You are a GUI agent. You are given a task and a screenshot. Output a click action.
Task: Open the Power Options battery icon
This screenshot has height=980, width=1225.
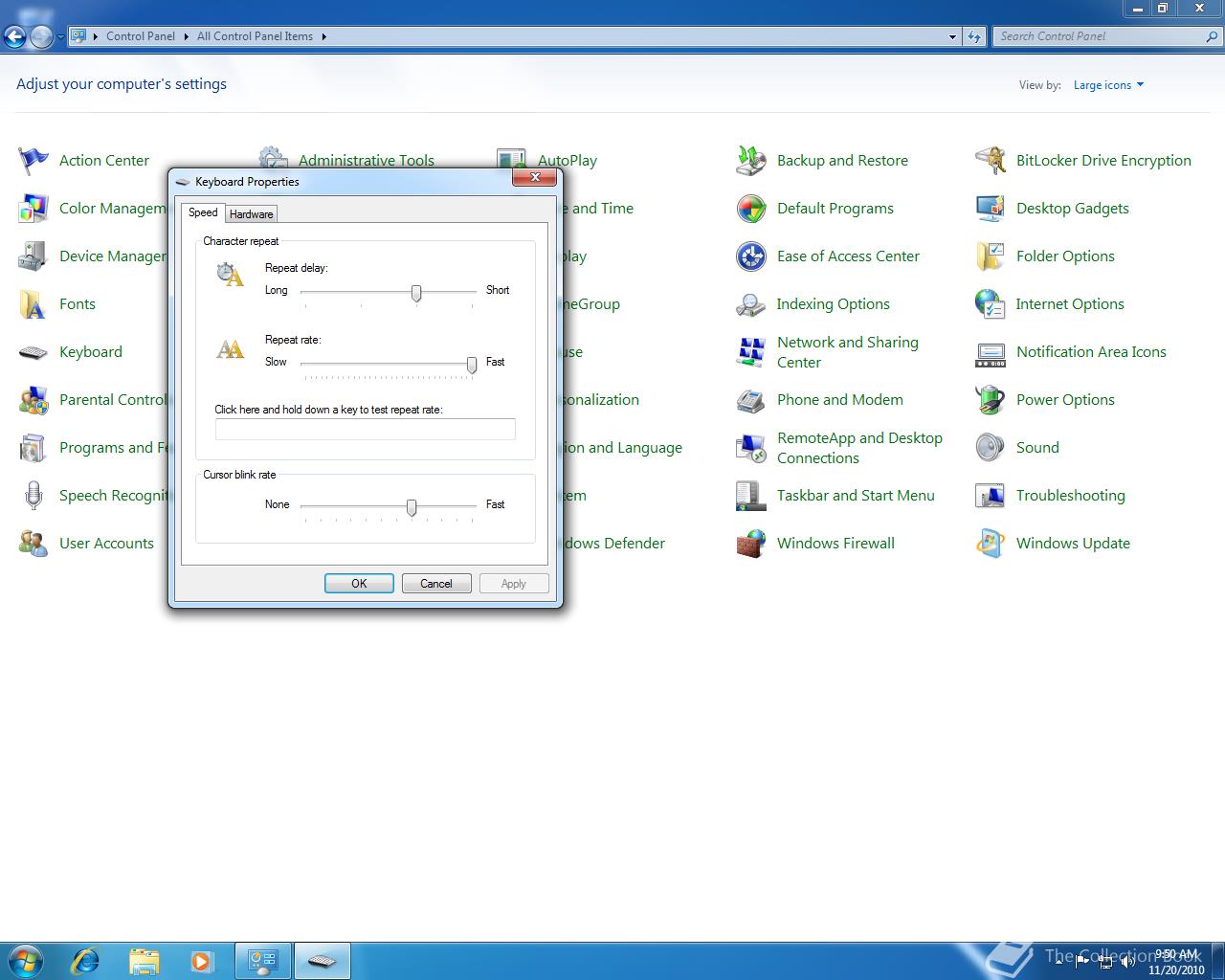tap(991, 400)
